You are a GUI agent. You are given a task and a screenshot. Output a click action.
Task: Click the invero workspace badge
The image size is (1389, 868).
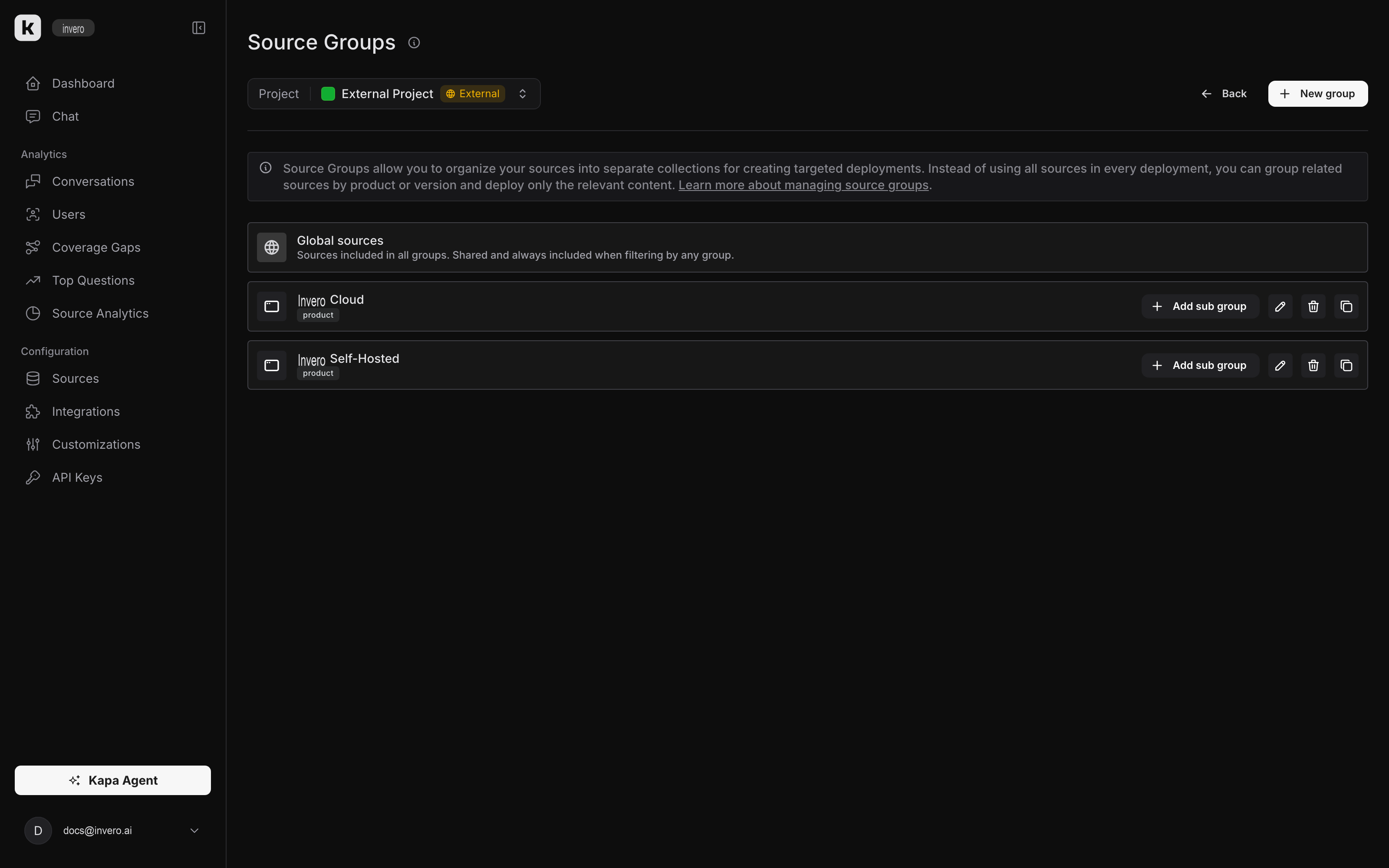(73, 28)
